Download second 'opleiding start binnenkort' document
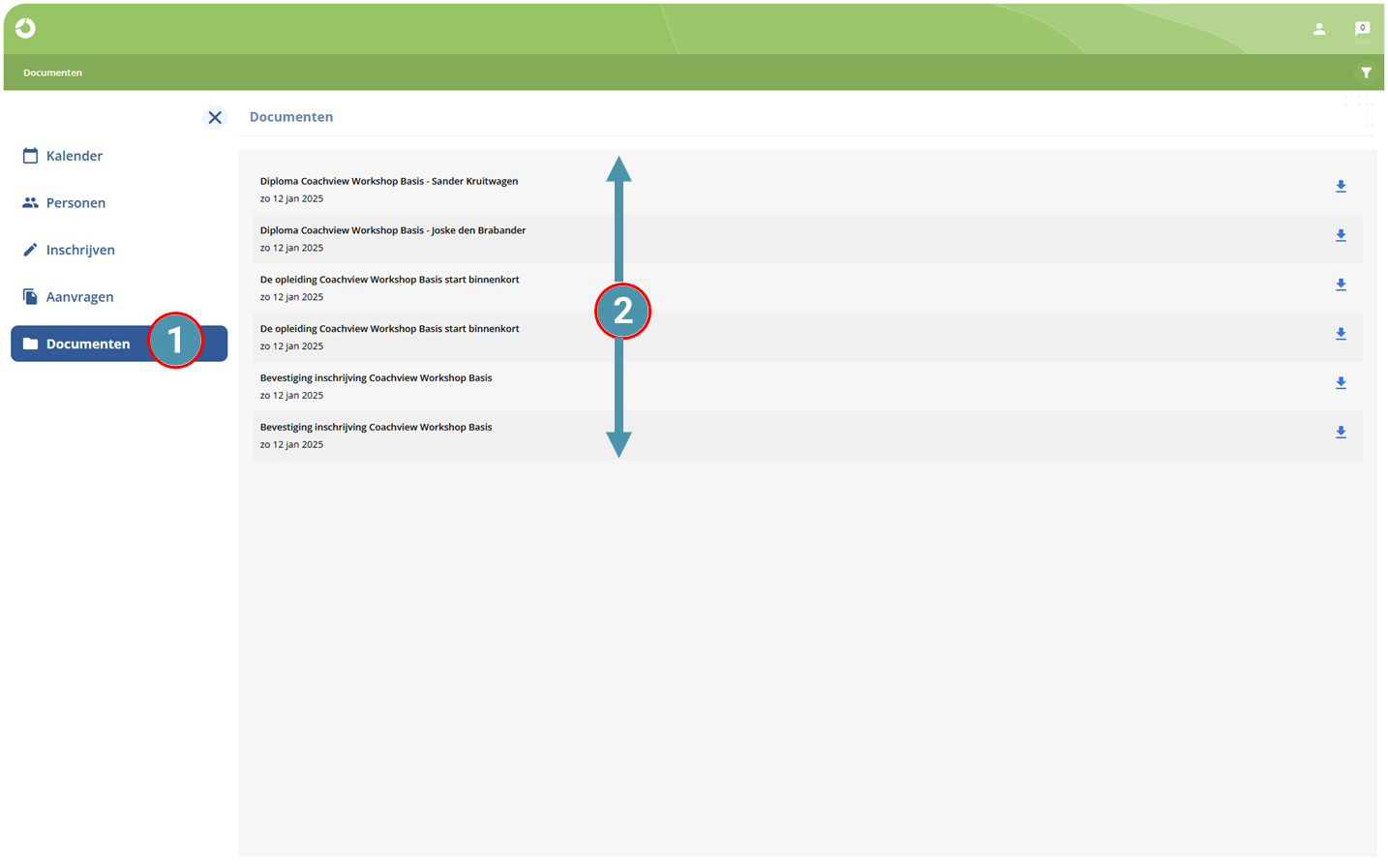This screenshot has width=1388, height=868. [1341, 334]
